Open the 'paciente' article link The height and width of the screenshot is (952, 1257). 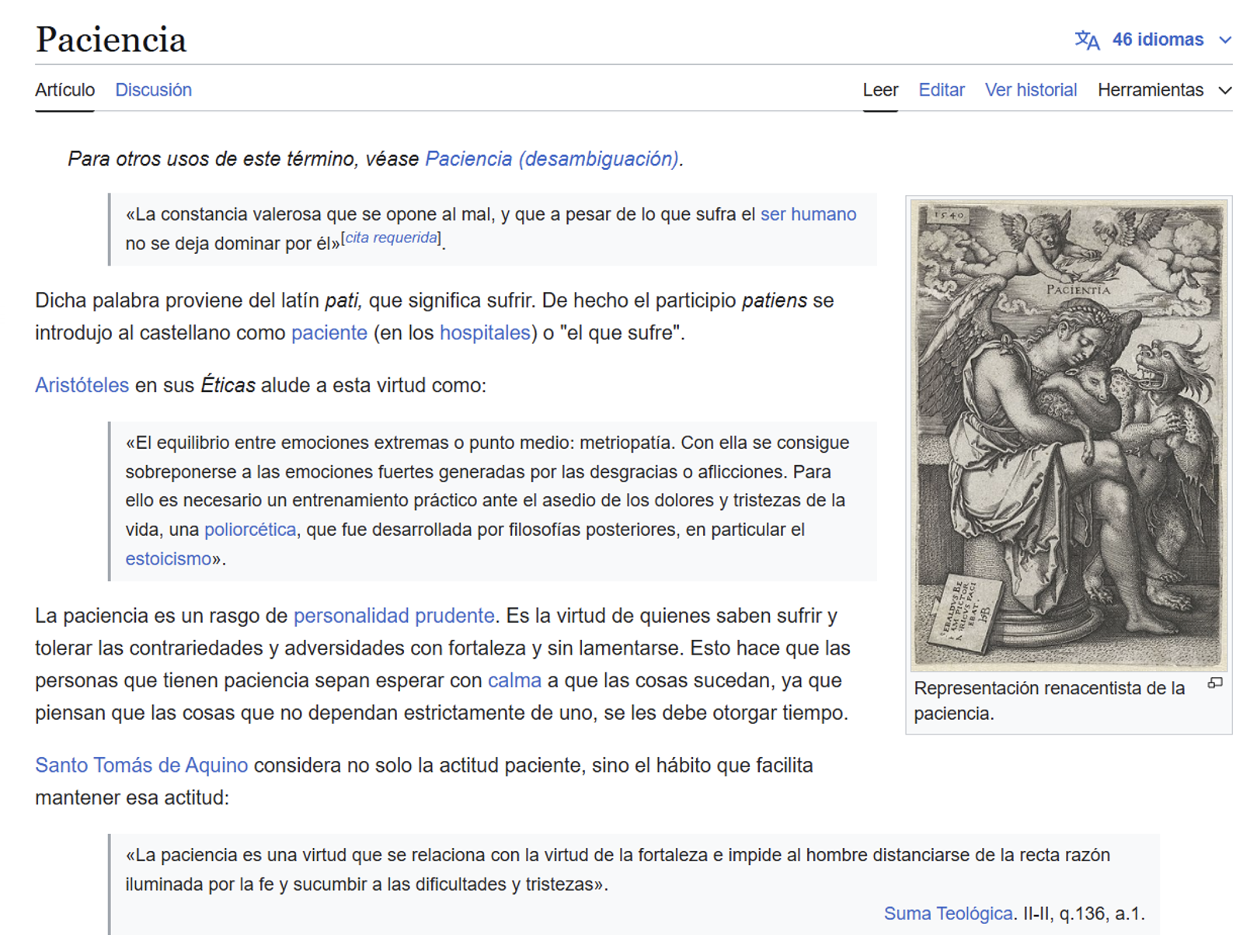coord(329,333)
